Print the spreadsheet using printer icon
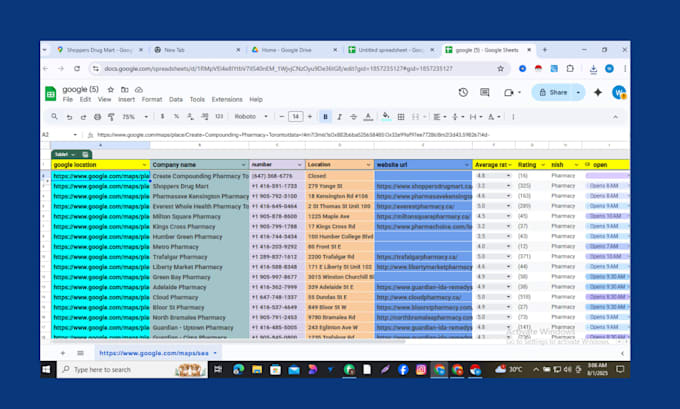The image size is (680, 409). click(x=98, y=117)
